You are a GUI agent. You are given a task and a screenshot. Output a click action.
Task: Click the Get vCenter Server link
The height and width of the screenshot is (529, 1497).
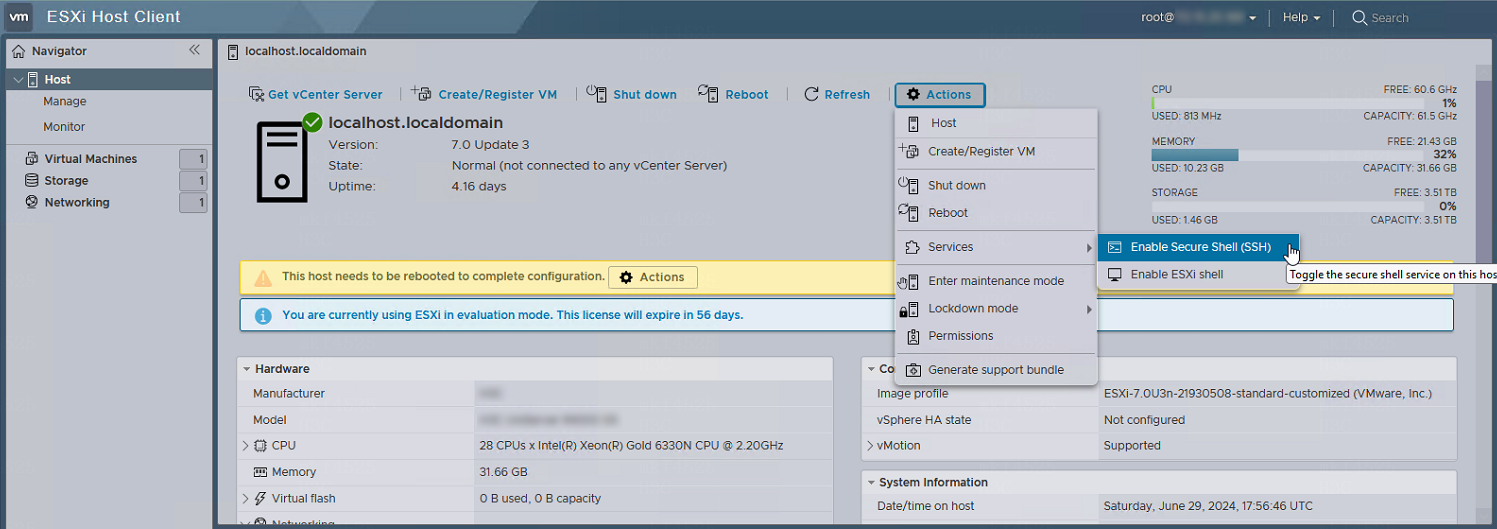click(x=325, y=95)
